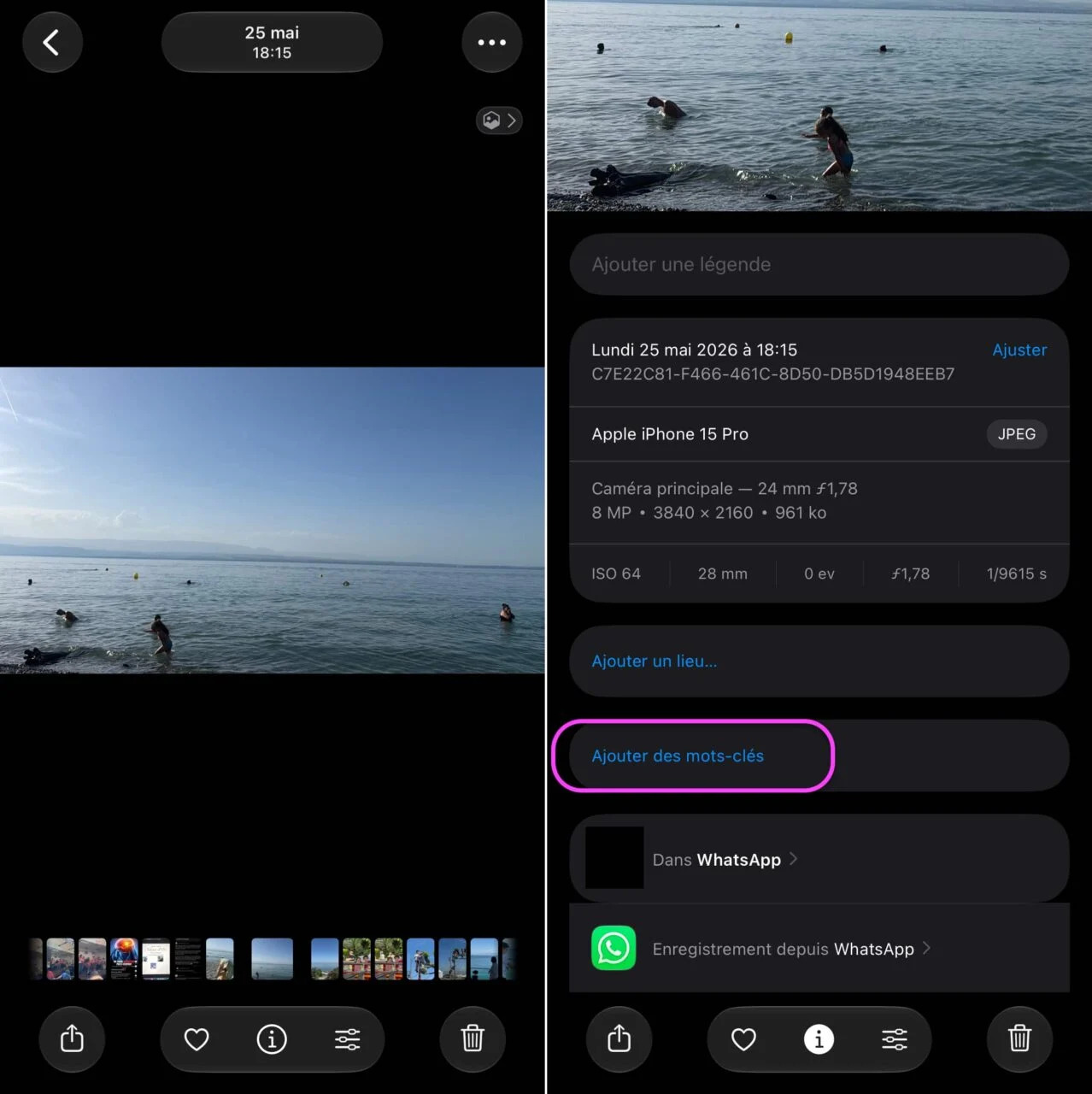Open the edit sliders icon in right panel
The width and height of the screenshot is (1092, 1094).
pos(894,1038)
